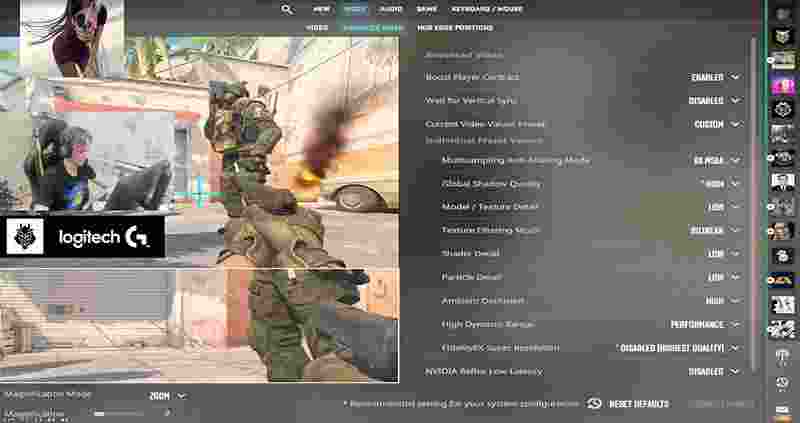800x423 pixels.
Task: Open Texture Filtering Mode dropdown showing BILINEAR
Action: [x=715, y=230]
